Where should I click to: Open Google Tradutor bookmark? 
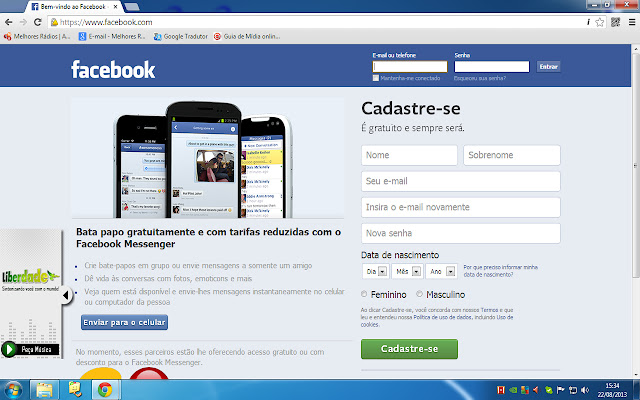(x=181, y=36)
